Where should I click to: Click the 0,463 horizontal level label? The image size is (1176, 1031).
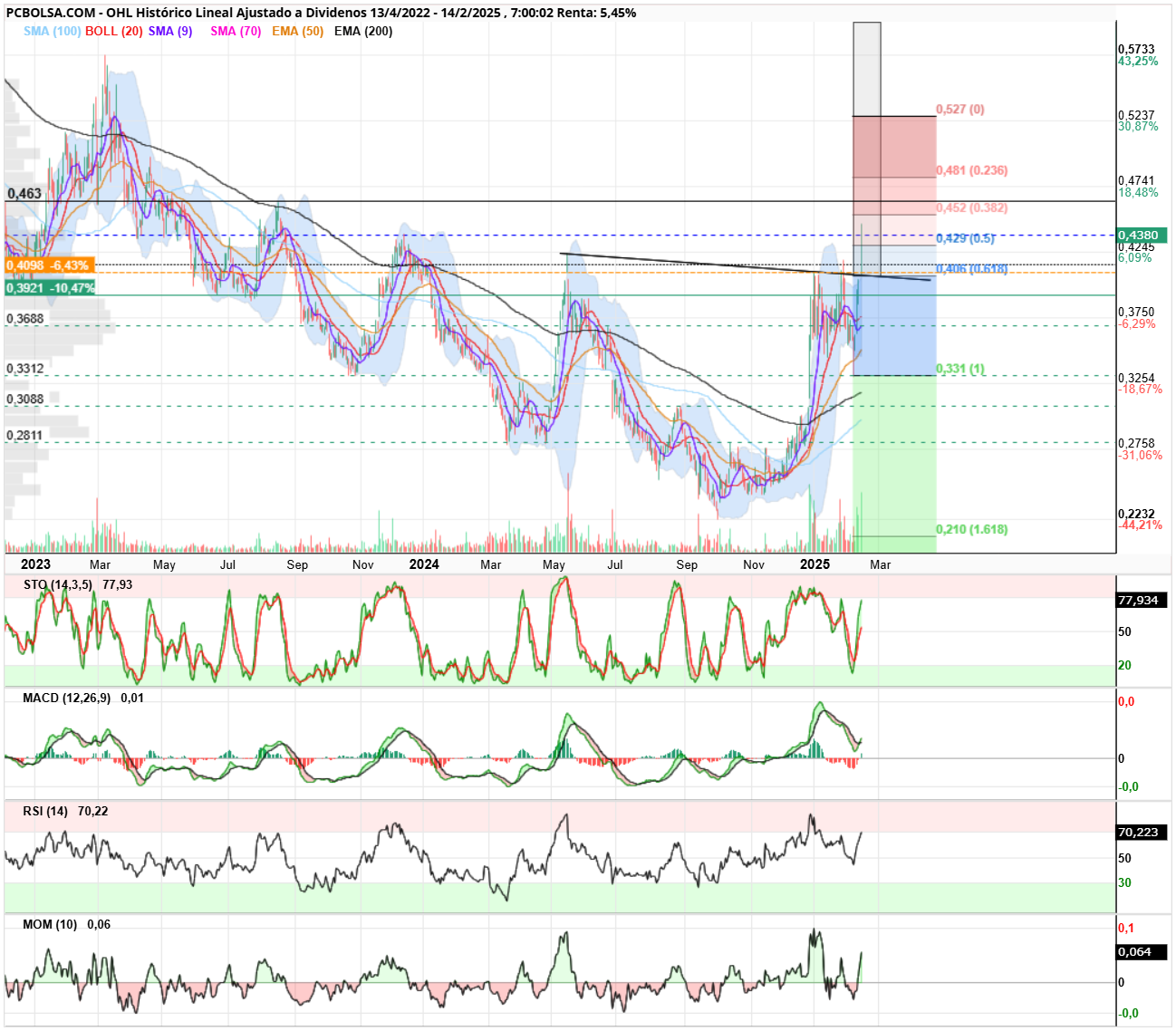click(24, 193)
